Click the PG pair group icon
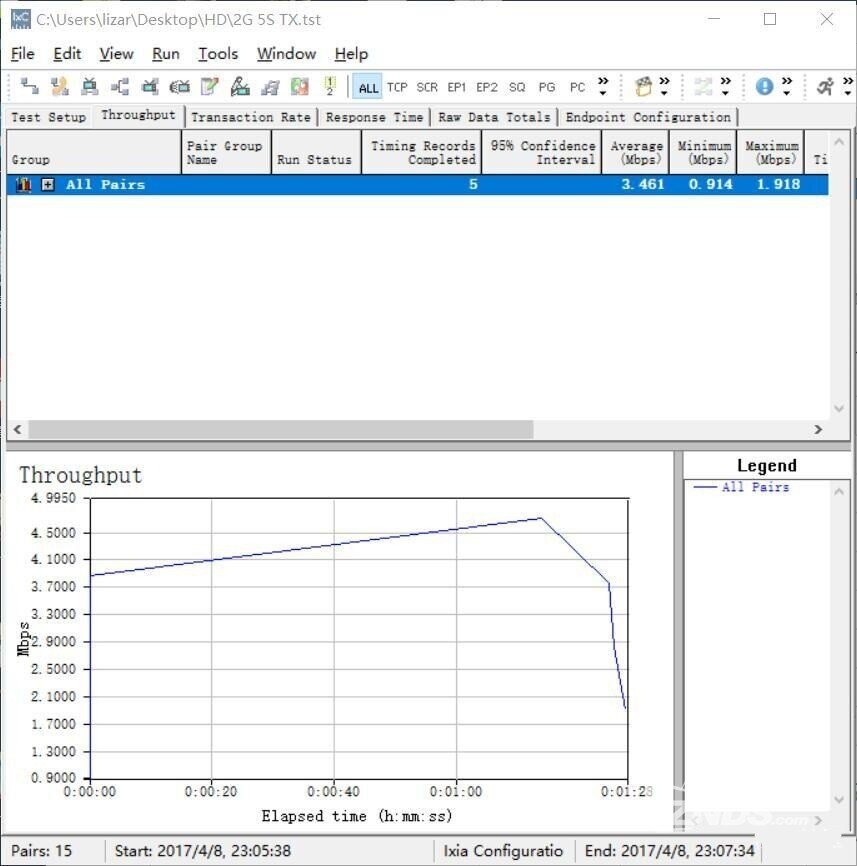The image size is (857, 866). click(547, 87)
